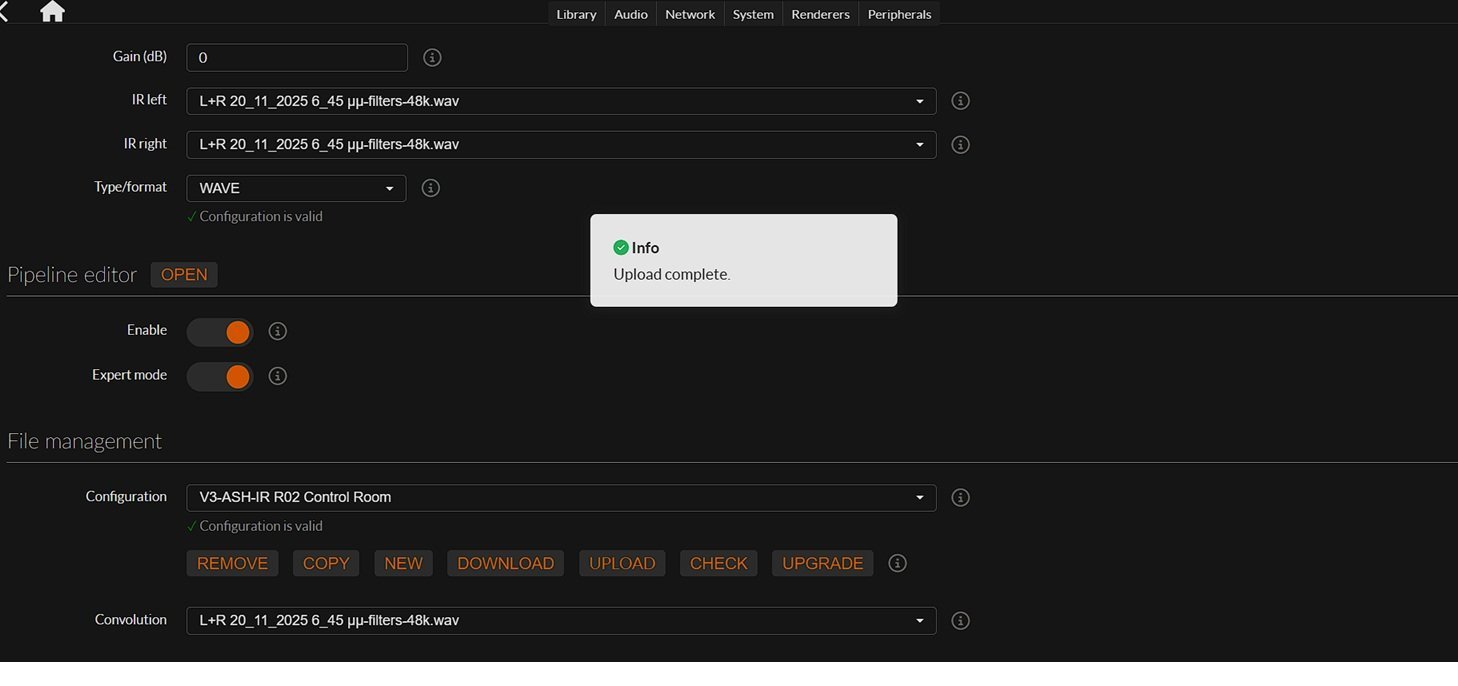Click the DOWNLOAD configuration button
Viewport: 1458px width, 686px height.
click(505, 564)
